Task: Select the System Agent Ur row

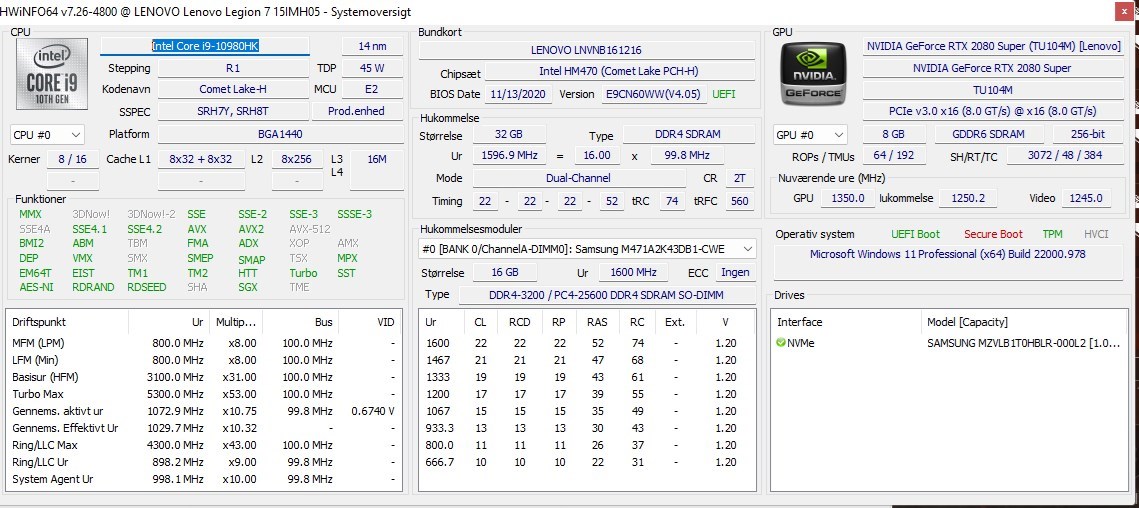Action: tap(203, 479)
